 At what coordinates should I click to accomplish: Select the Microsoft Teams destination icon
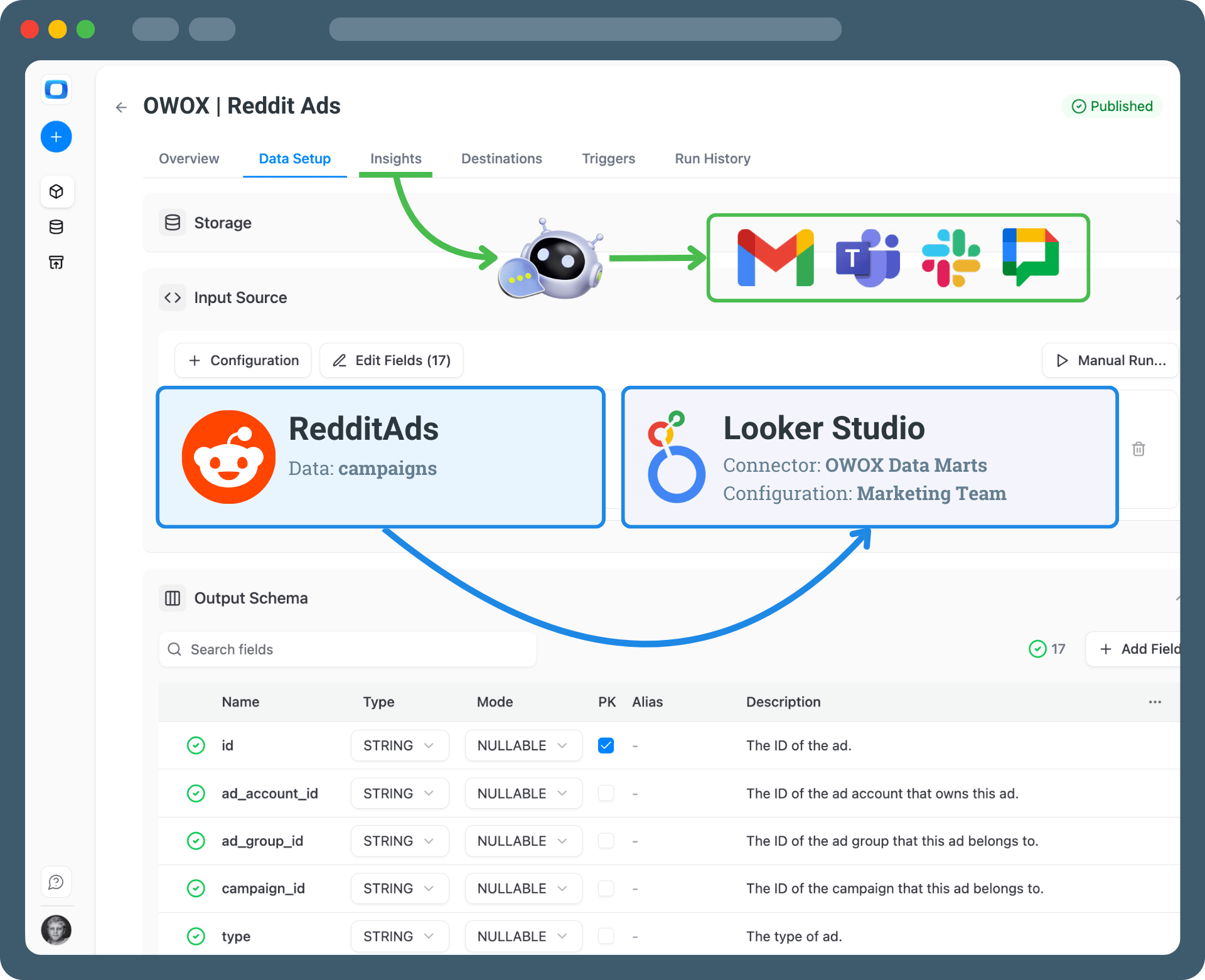click(868, 257)
